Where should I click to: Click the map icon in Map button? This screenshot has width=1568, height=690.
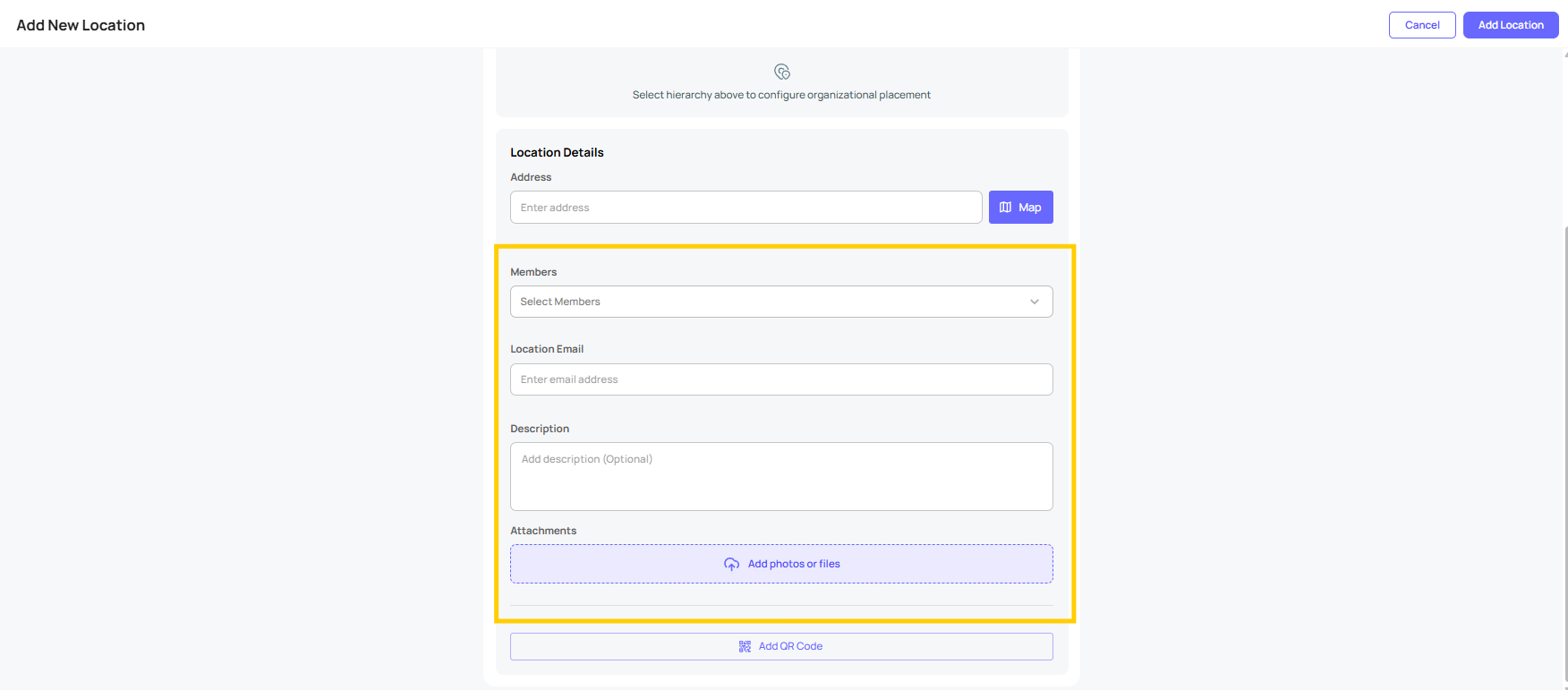coord(1005,208)
